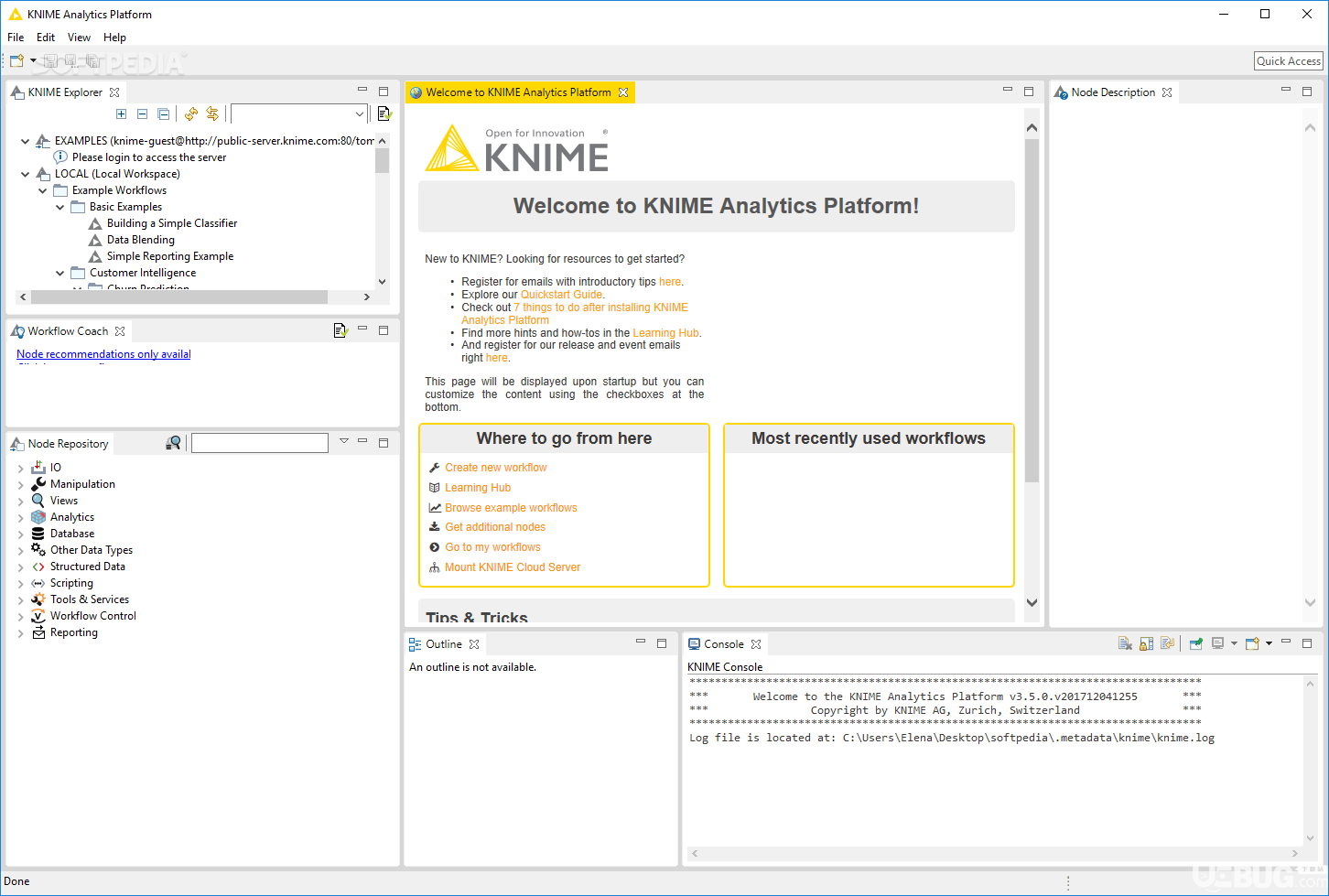Open the Open Console dropdown arrow
Image resolution: width=1329 pixels, height=896 pixels.
point(1269,643)
